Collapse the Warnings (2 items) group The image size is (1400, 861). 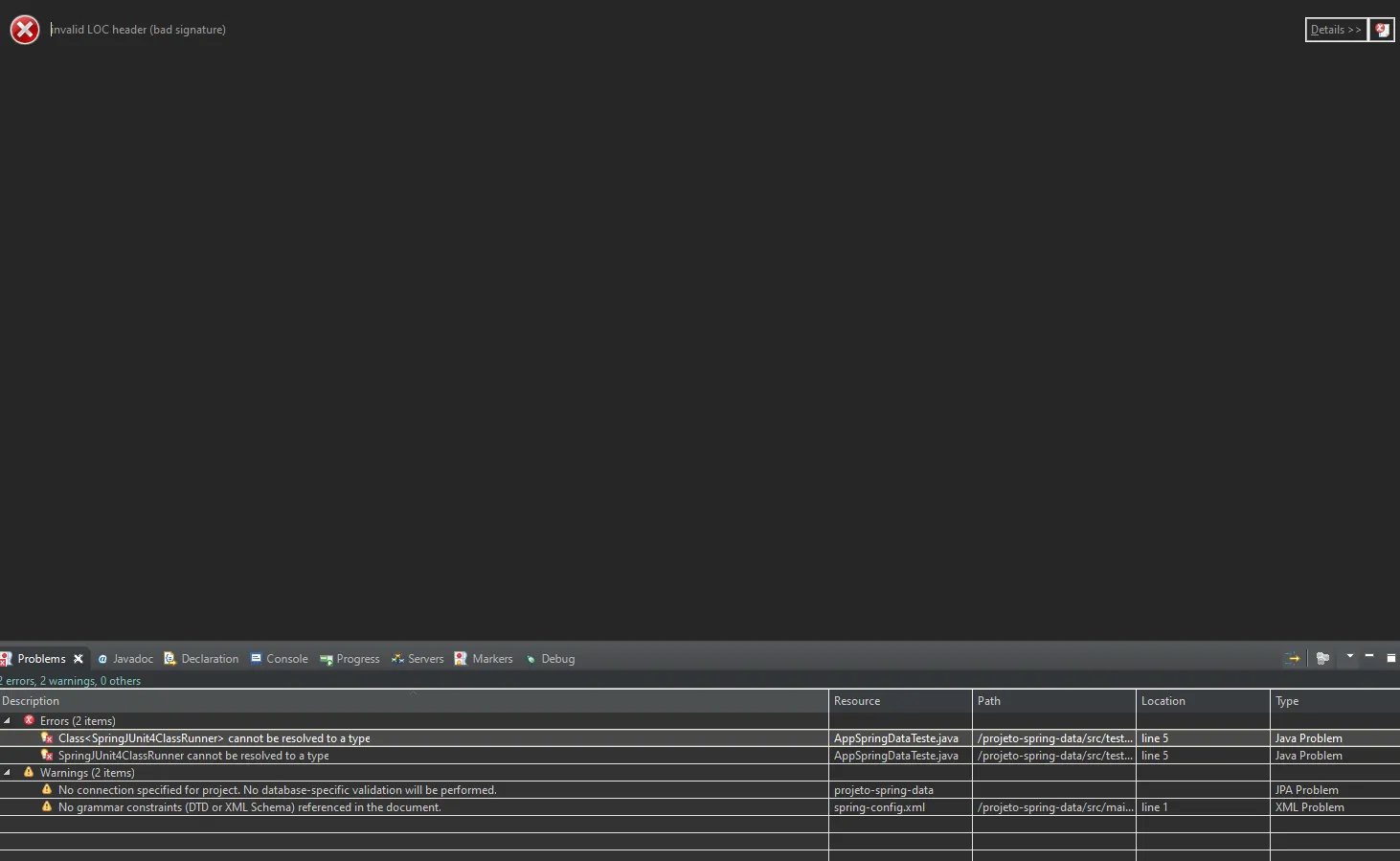pyautogui.click(x=8, y=773)
